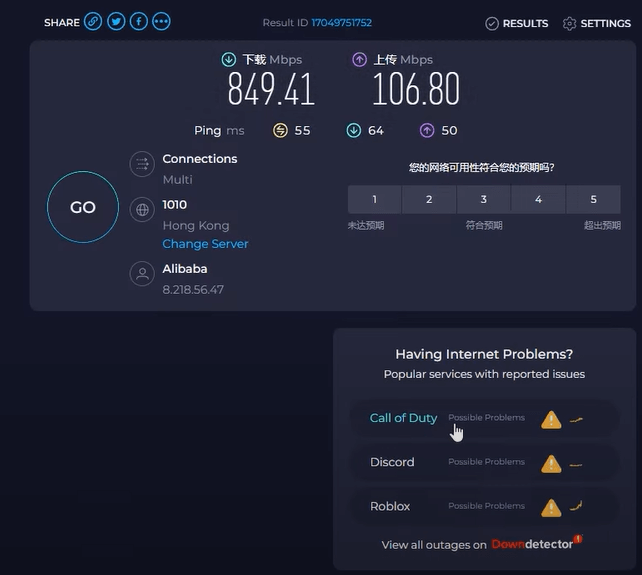Click Discord warning icon
The image size is (642, 575).
click(551, 464)
